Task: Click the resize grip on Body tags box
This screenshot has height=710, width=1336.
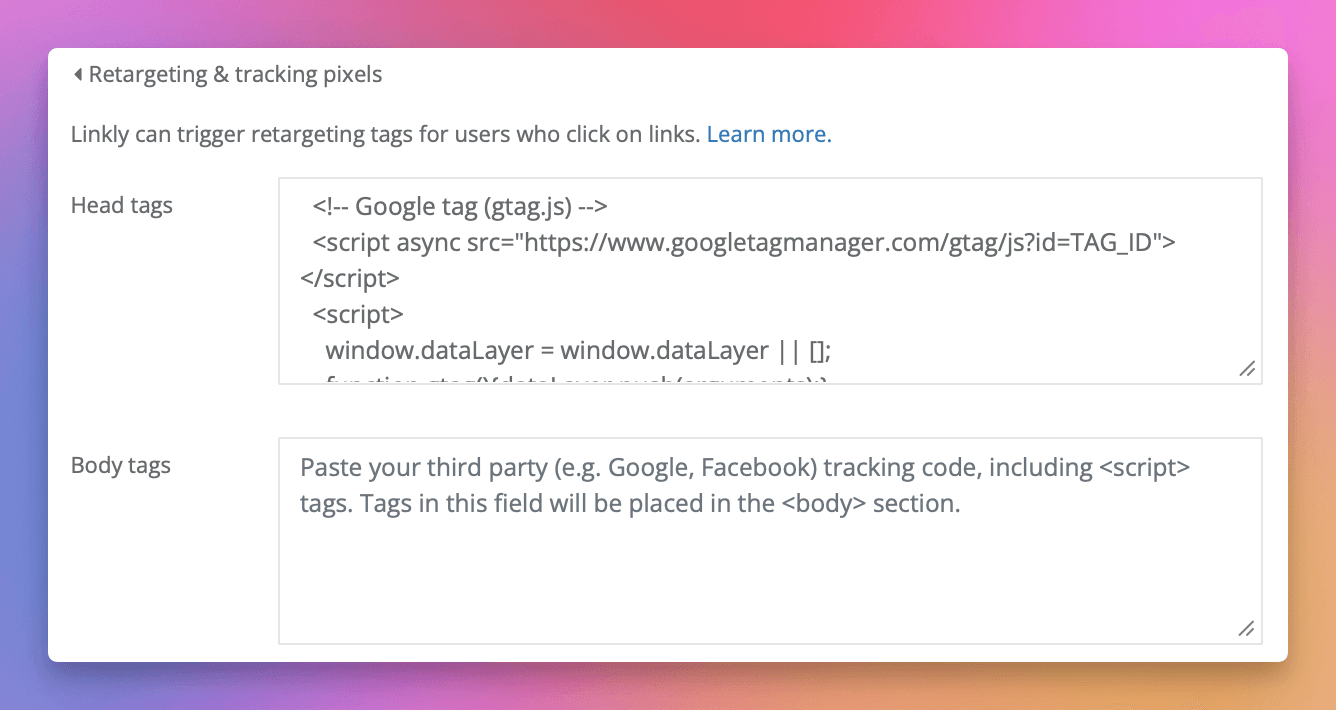Action: pyautogui.click(x=1247, y=629)
